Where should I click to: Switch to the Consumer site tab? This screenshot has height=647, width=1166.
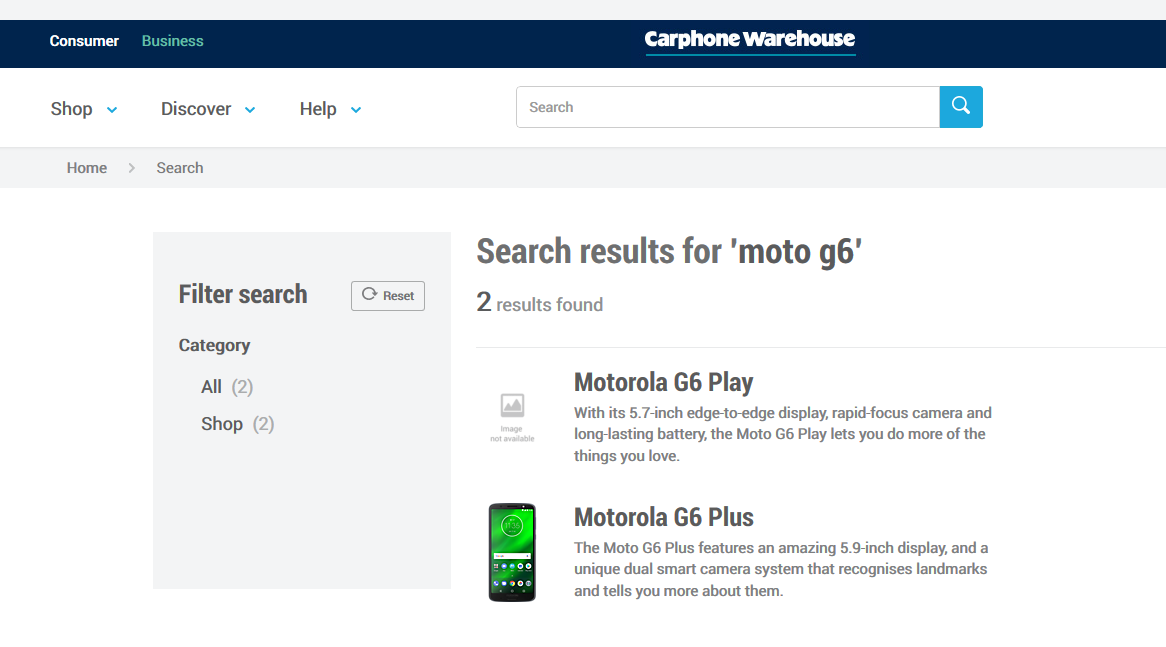84,41
